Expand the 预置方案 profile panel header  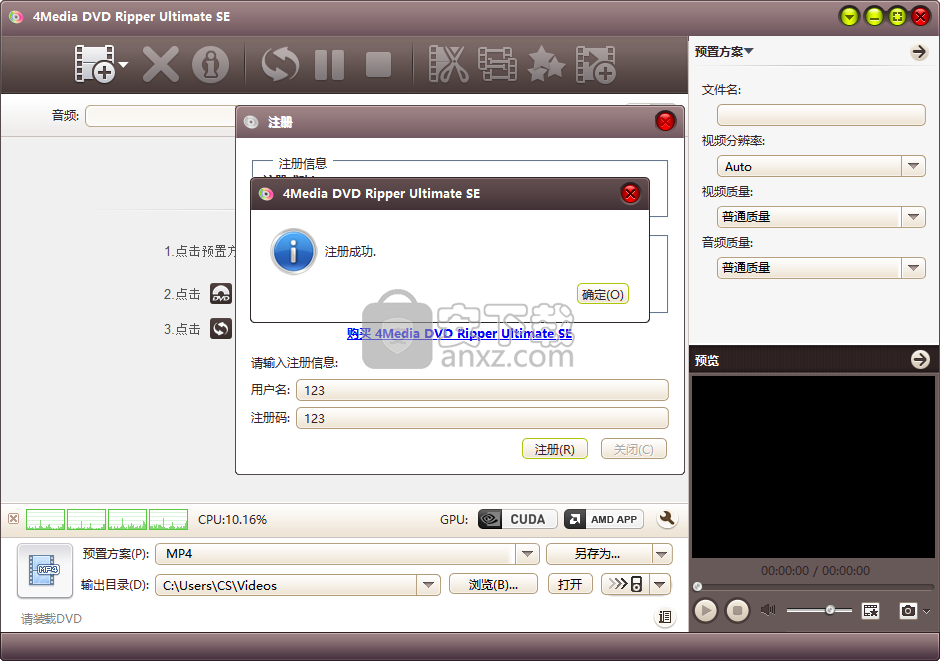coord(724,52)
